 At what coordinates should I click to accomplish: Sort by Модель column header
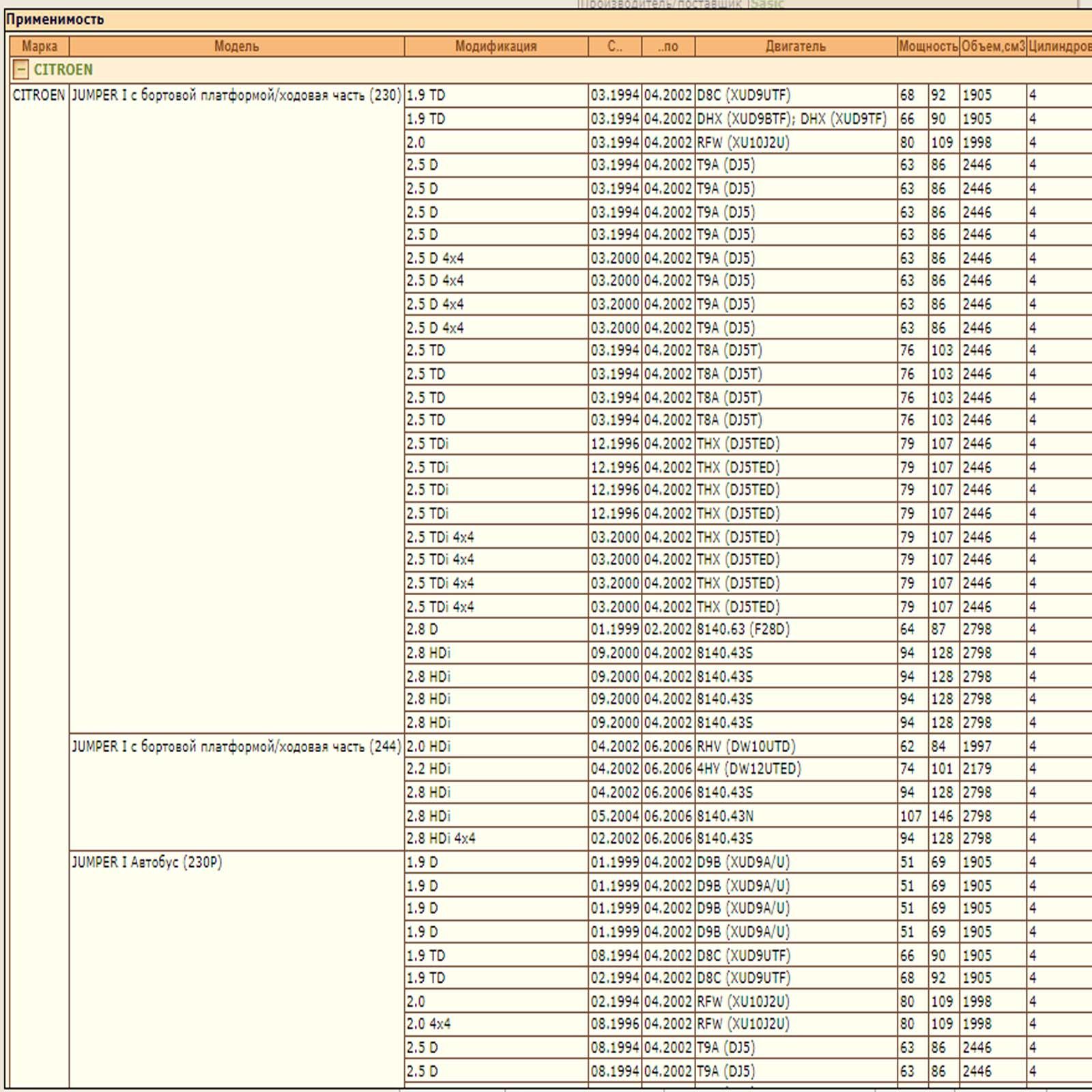[237, 46]
